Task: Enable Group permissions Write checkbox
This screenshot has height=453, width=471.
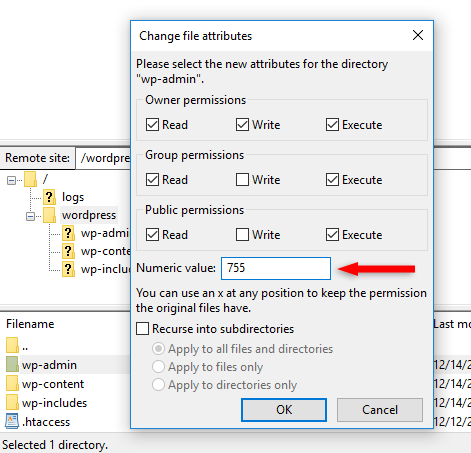Action: point(242,180)
